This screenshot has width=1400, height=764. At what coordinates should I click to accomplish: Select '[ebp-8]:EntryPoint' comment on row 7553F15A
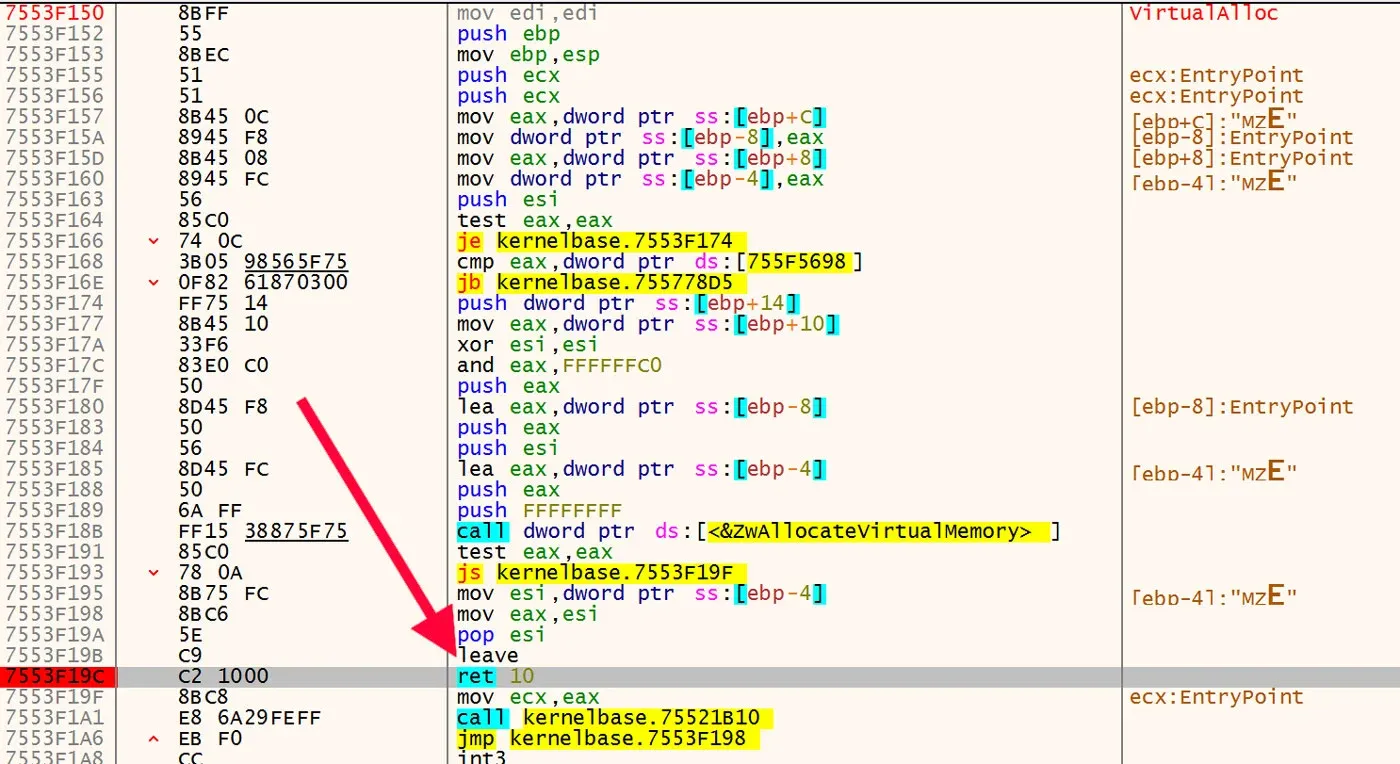pyautogui.click(x=1242, y=137)
